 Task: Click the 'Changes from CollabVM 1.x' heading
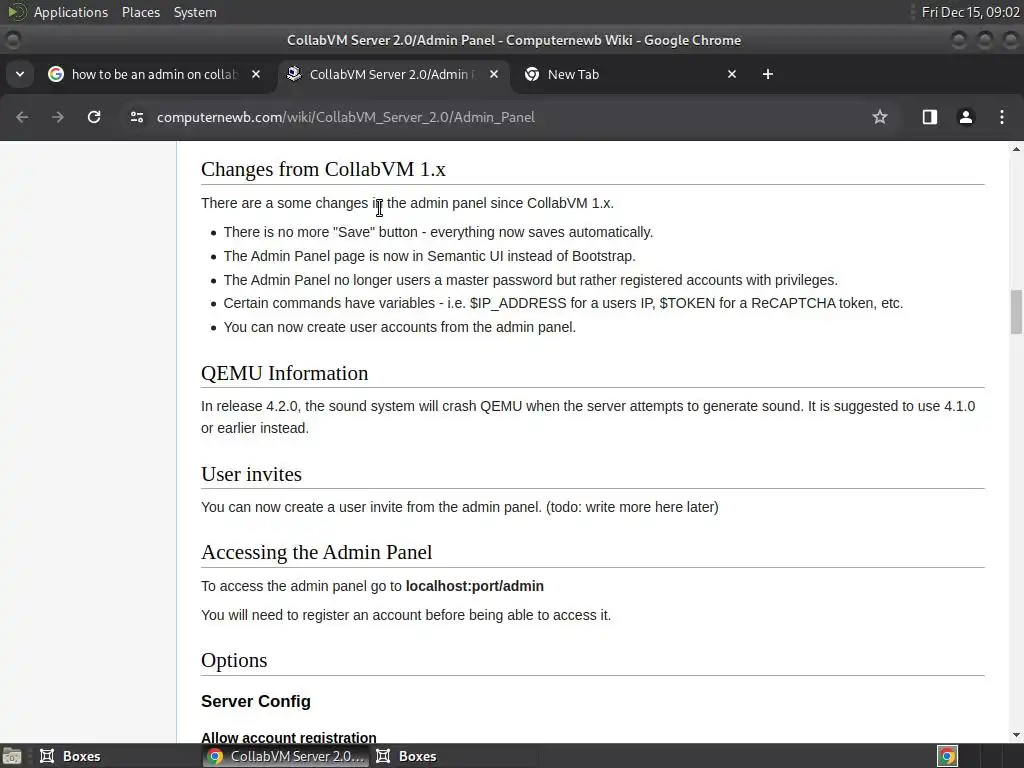[323, 169]
